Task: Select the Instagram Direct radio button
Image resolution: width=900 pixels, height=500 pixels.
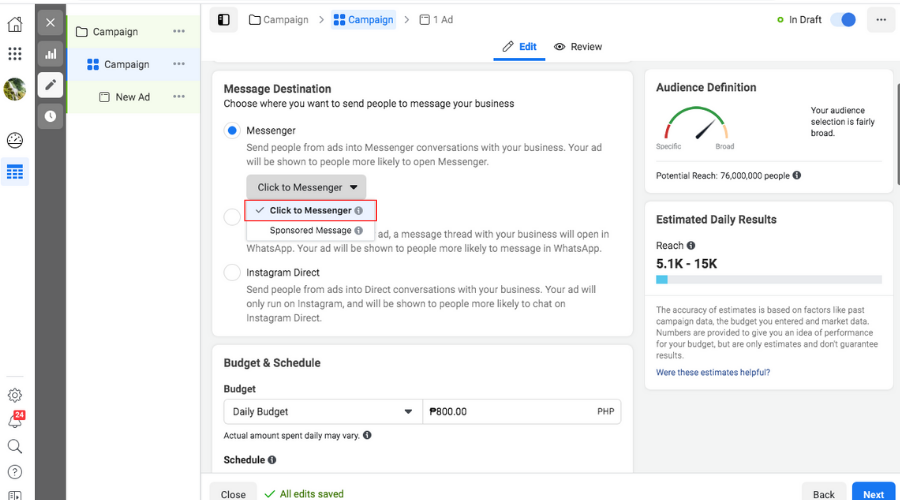Action: (232, 272)
